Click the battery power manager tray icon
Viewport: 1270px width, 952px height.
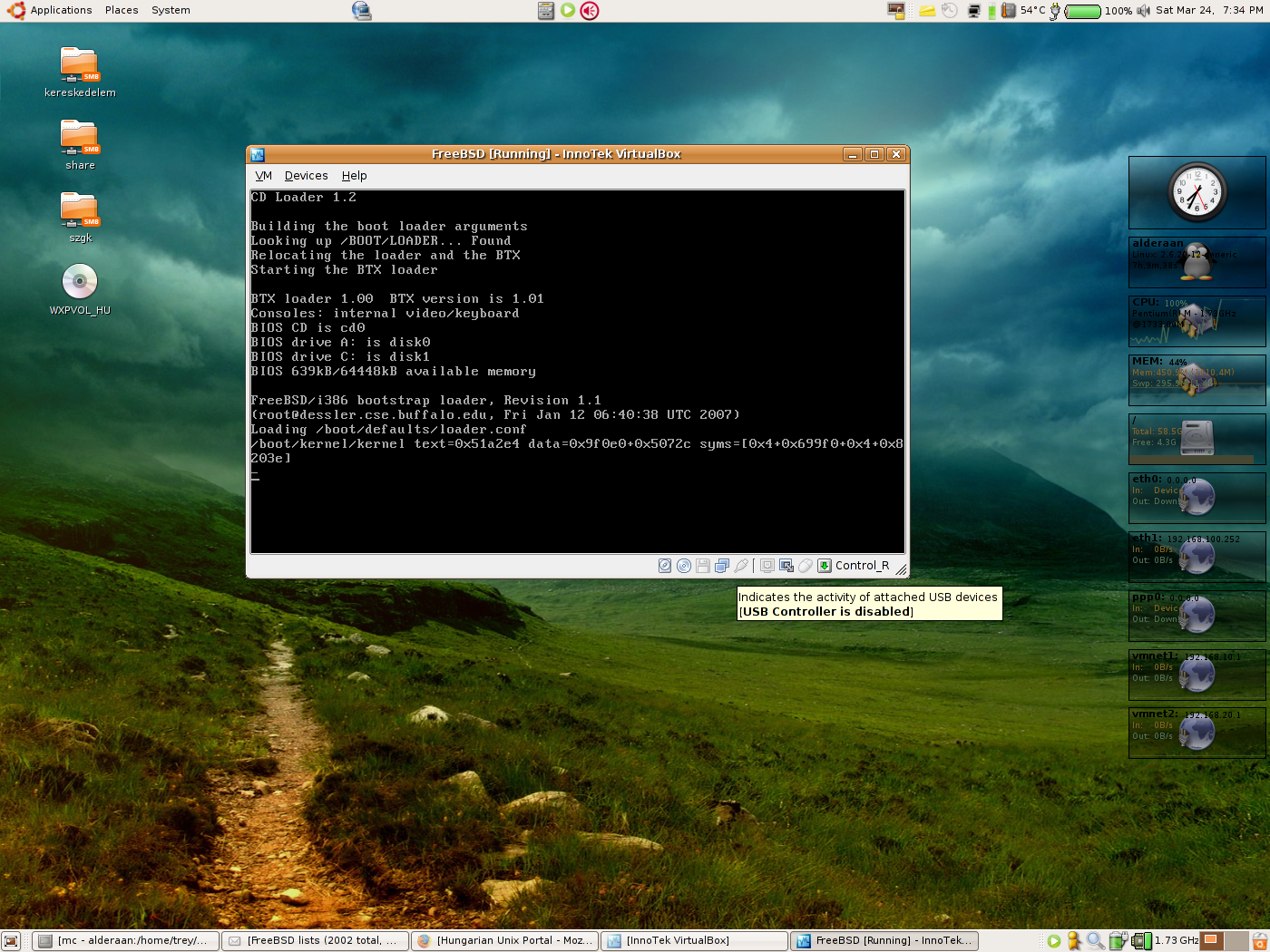[x=1118, y=941]
